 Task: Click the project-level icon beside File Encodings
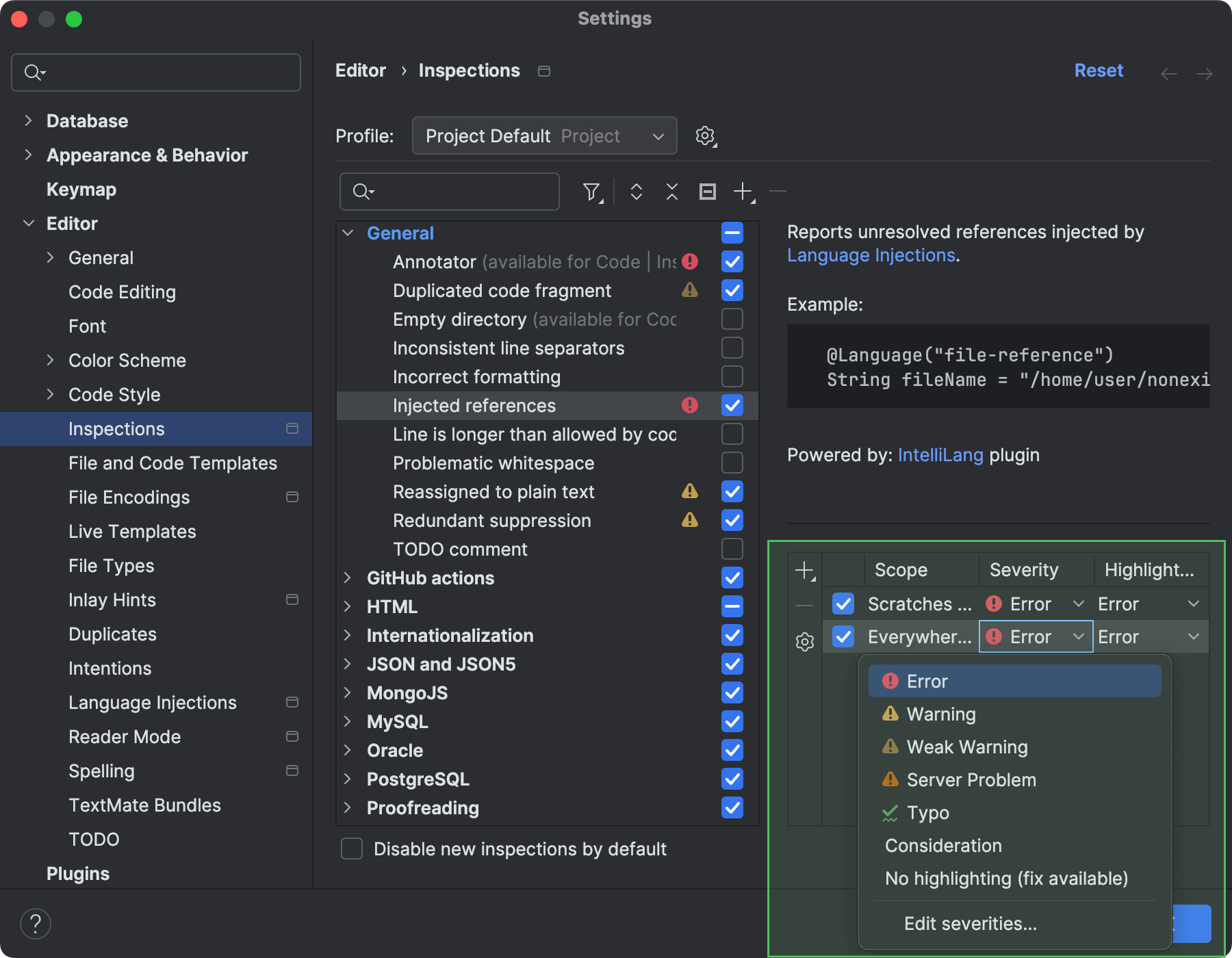tap(292, 497)
